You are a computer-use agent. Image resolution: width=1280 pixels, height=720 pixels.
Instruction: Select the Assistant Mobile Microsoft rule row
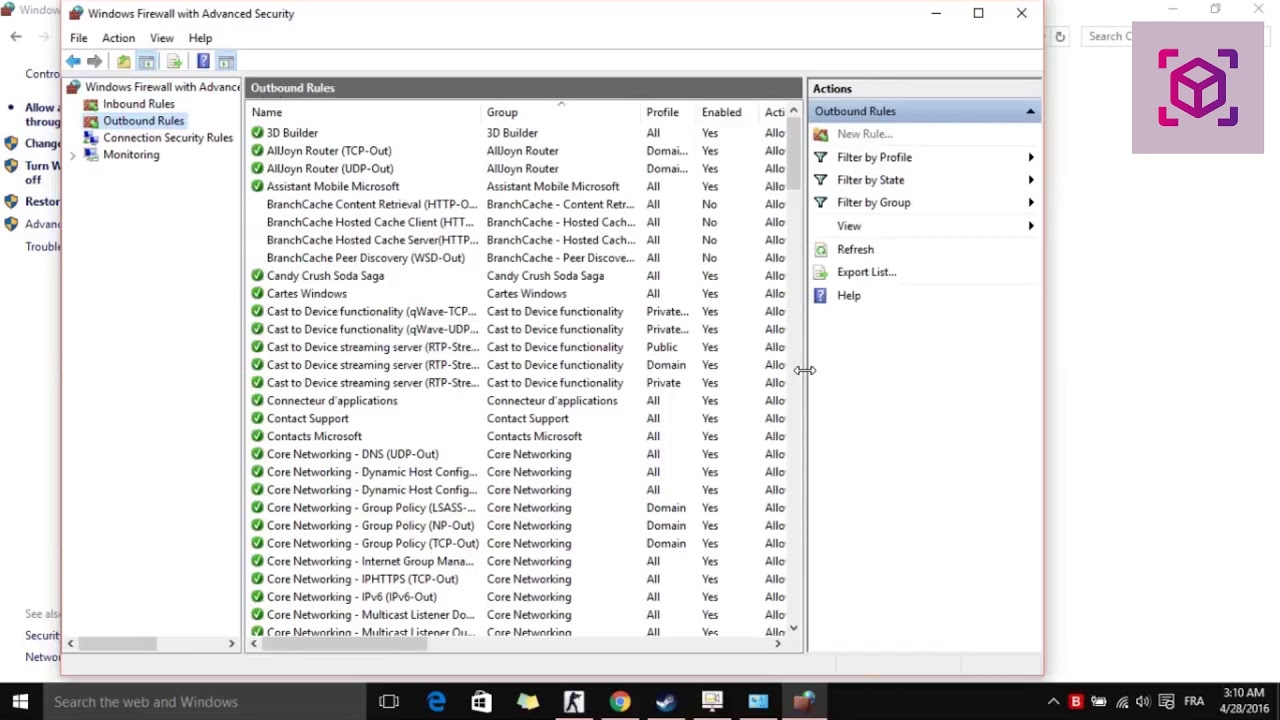pos(518,187)
